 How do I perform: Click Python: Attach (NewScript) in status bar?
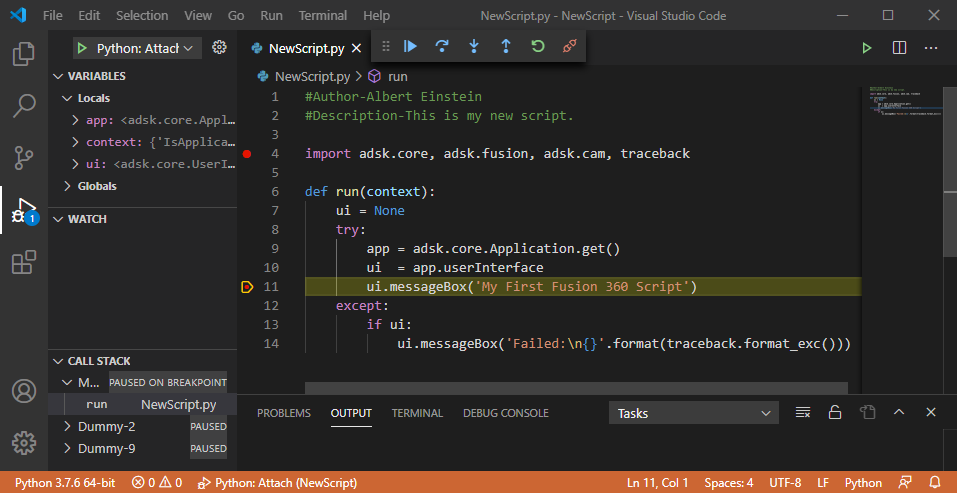[x=278, y=483]
